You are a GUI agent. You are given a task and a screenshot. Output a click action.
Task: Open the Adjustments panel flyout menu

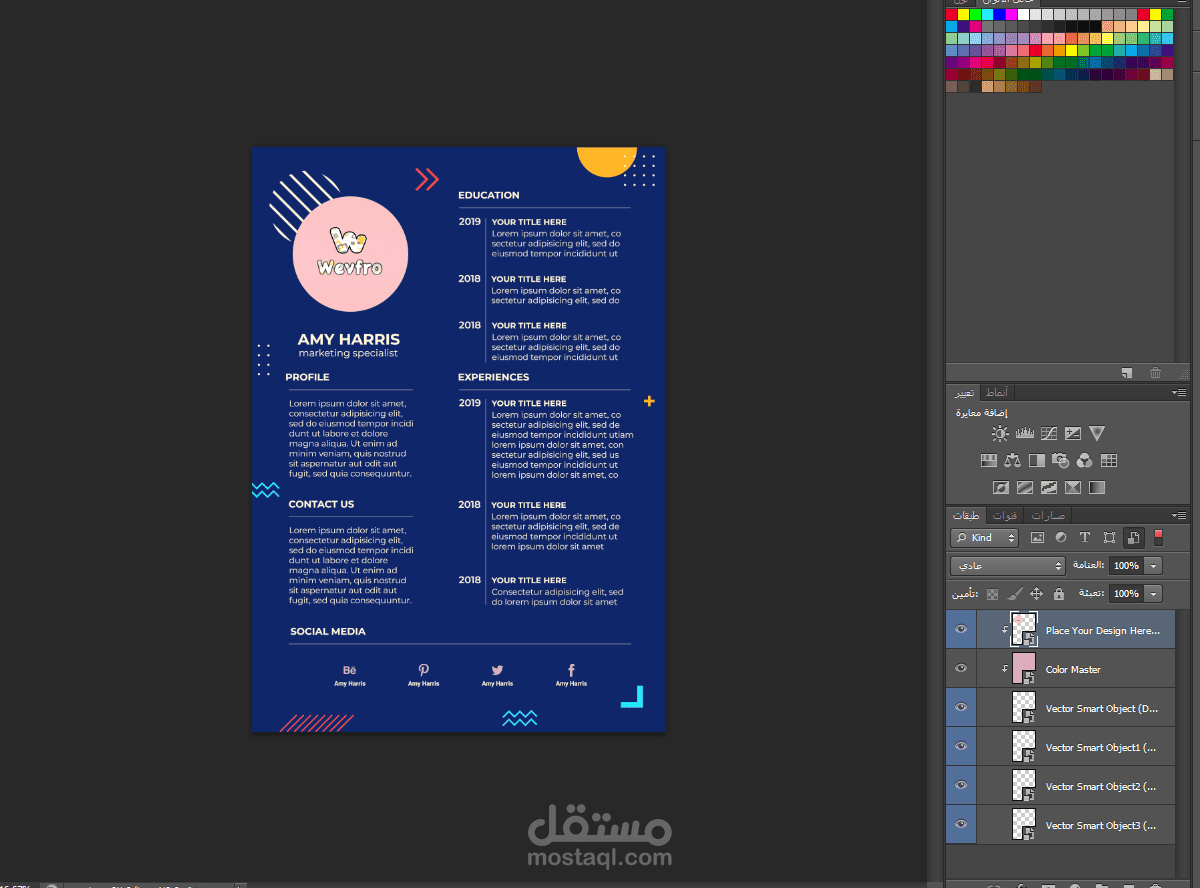click(x=1180, y=393)
